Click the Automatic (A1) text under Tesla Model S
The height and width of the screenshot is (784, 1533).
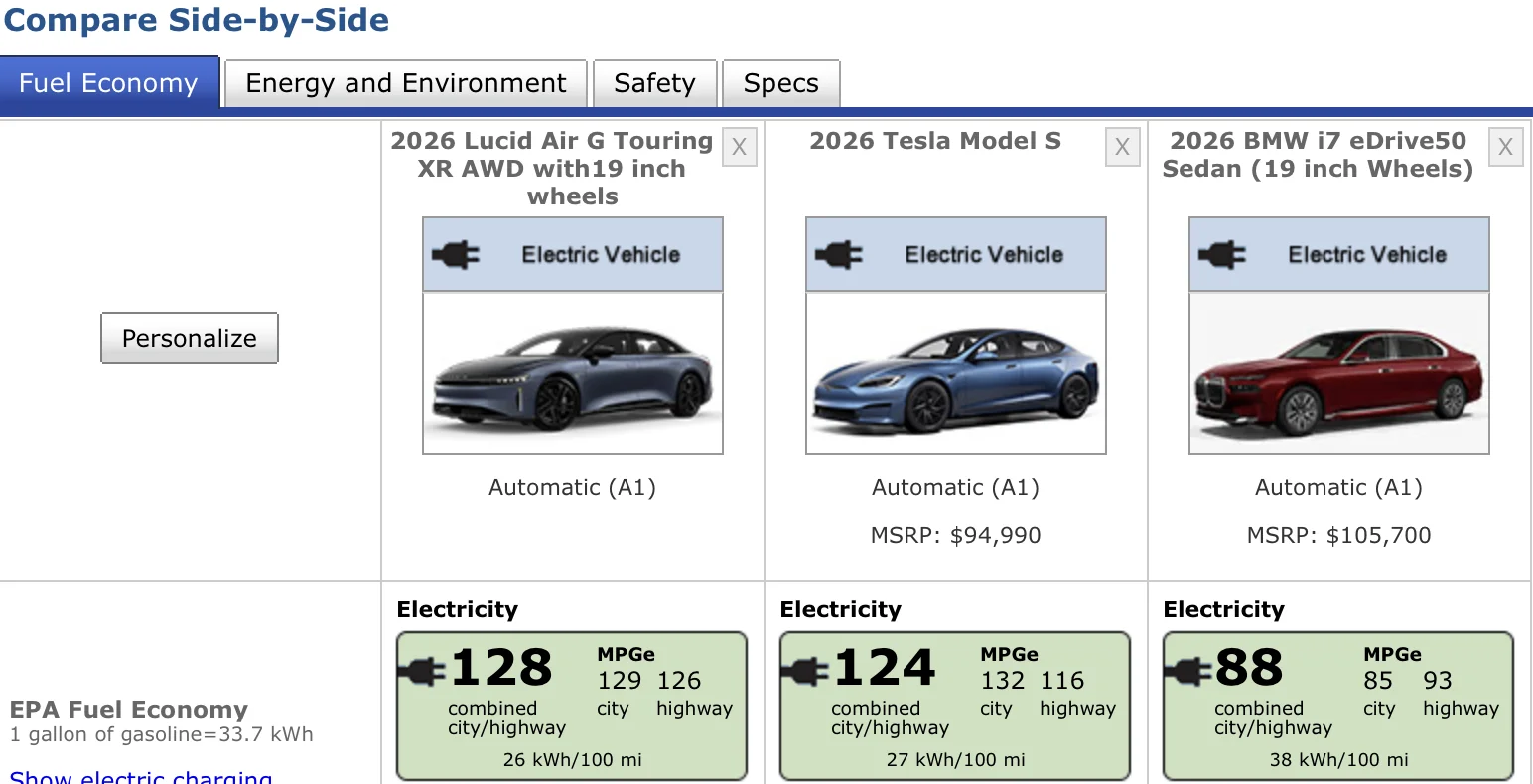point(956,488)
